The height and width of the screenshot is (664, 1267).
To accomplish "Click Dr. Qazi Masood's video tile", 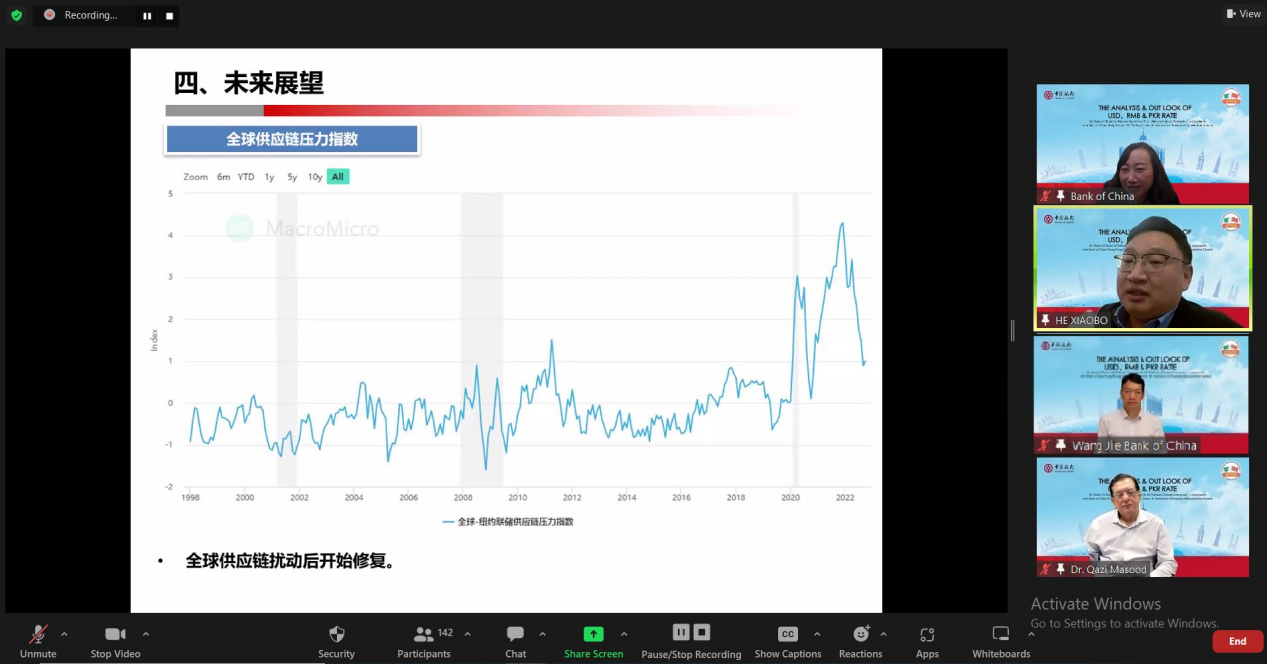I will tap(1142, 517).
